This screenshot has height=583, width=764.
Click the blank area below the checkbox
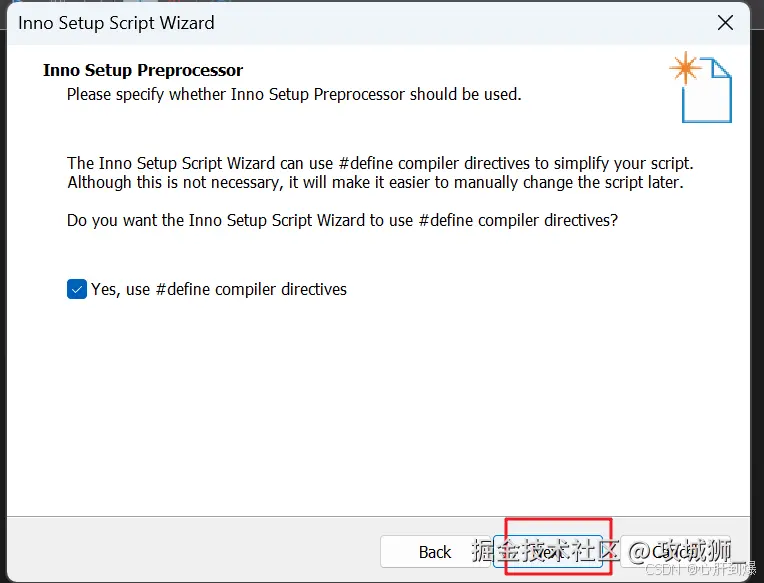pyautogui.click(x=380, y=400)
